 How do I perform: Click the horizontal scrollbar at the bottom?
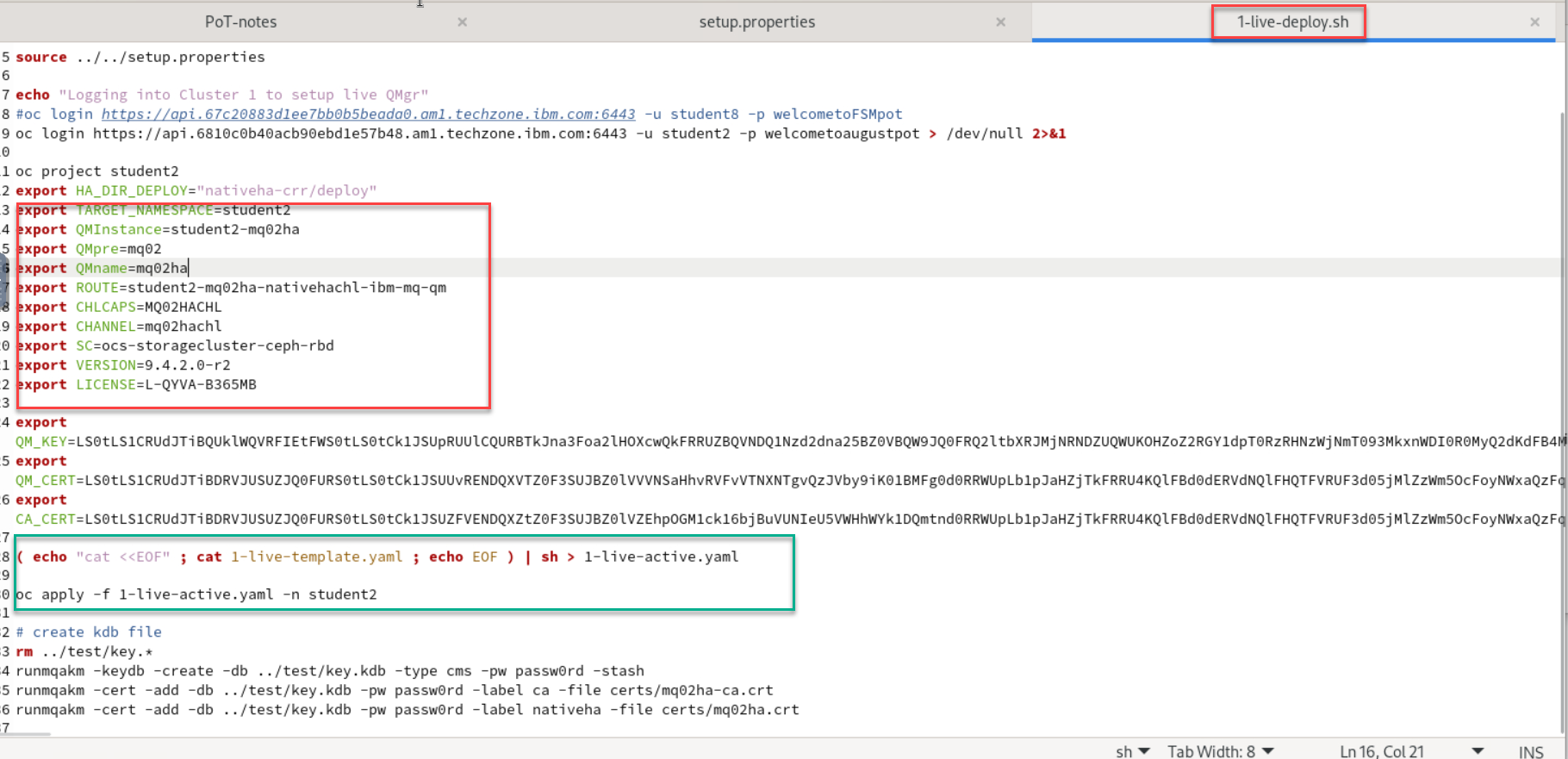(26, 734)
